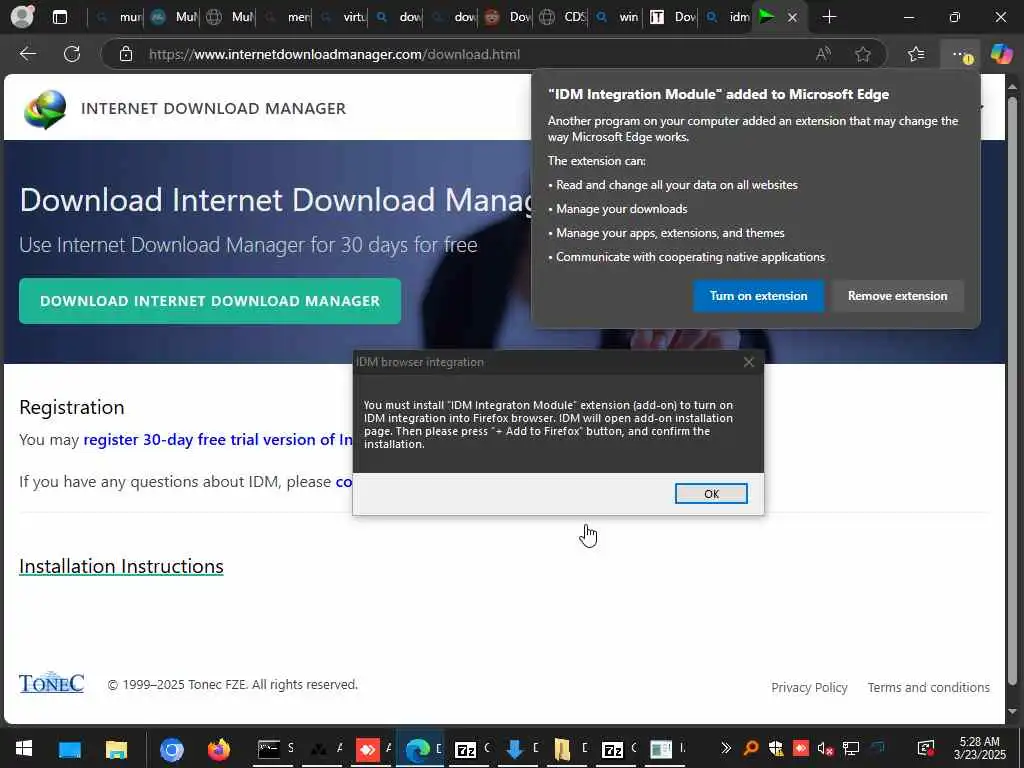
Task: Open the Terms and conditions footer link
Action: (928, 687)
